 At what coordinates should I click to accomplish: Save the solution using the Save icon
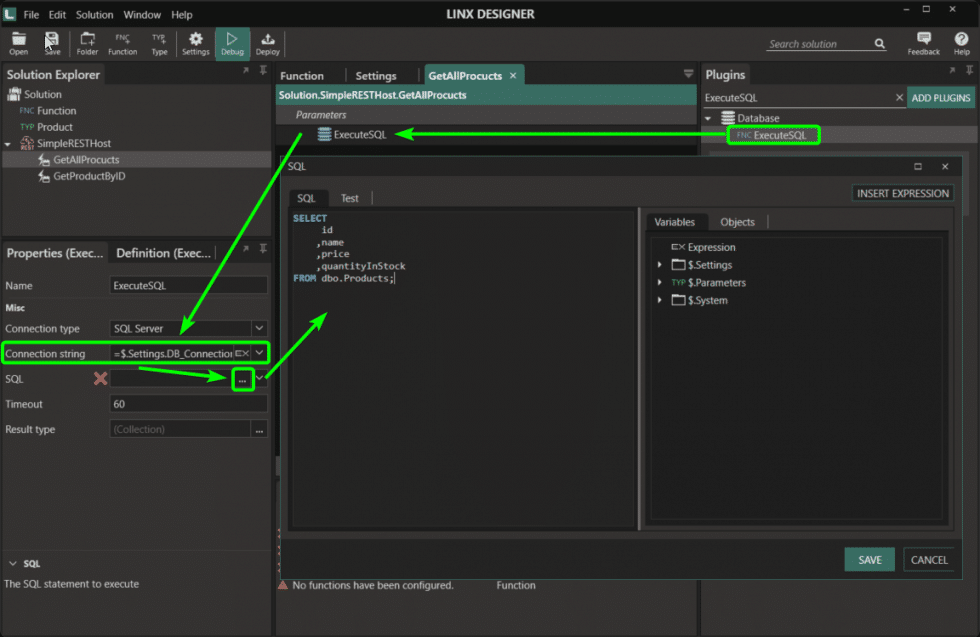[52, 43]
